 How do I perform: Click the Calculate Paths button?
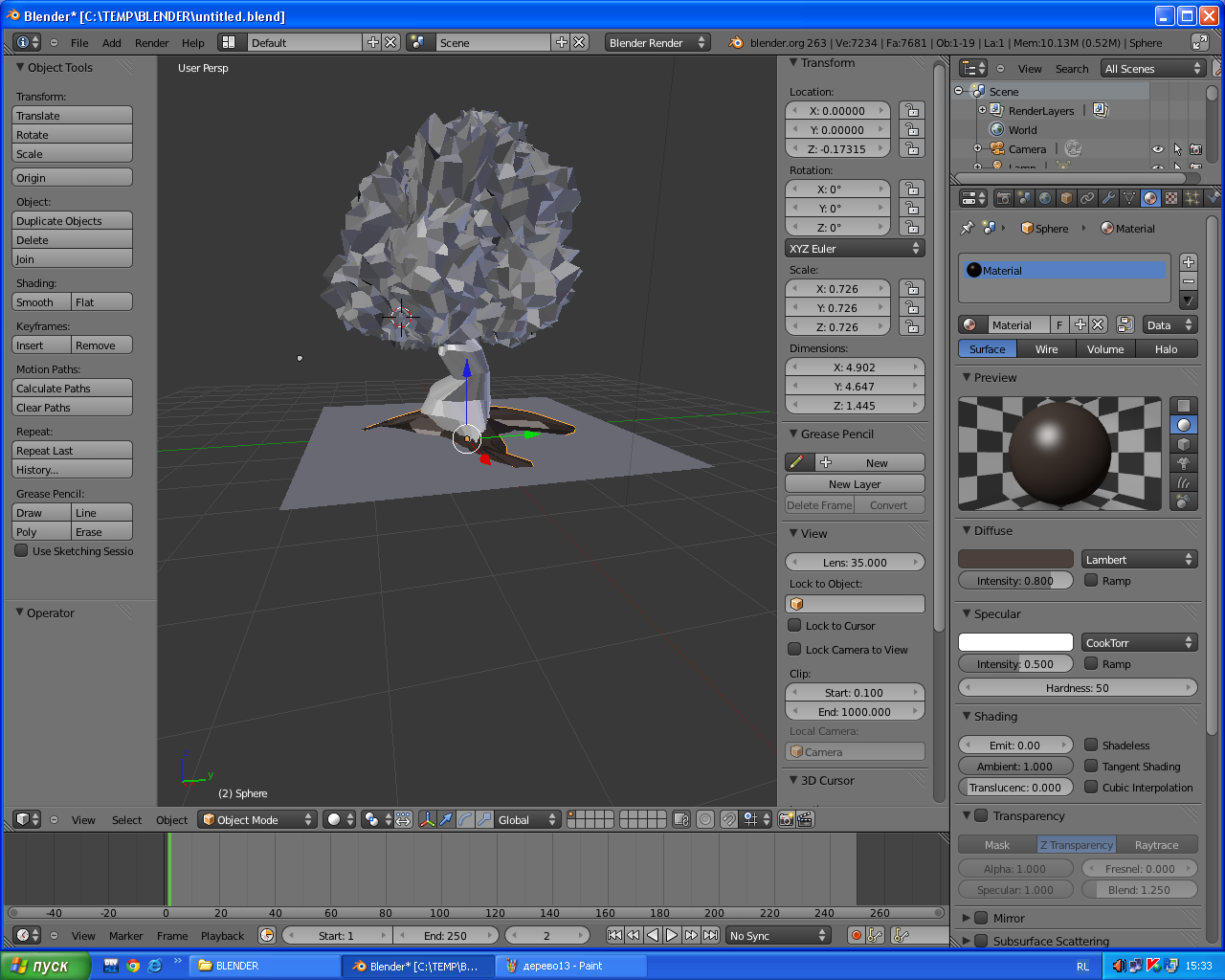(72, 388)
